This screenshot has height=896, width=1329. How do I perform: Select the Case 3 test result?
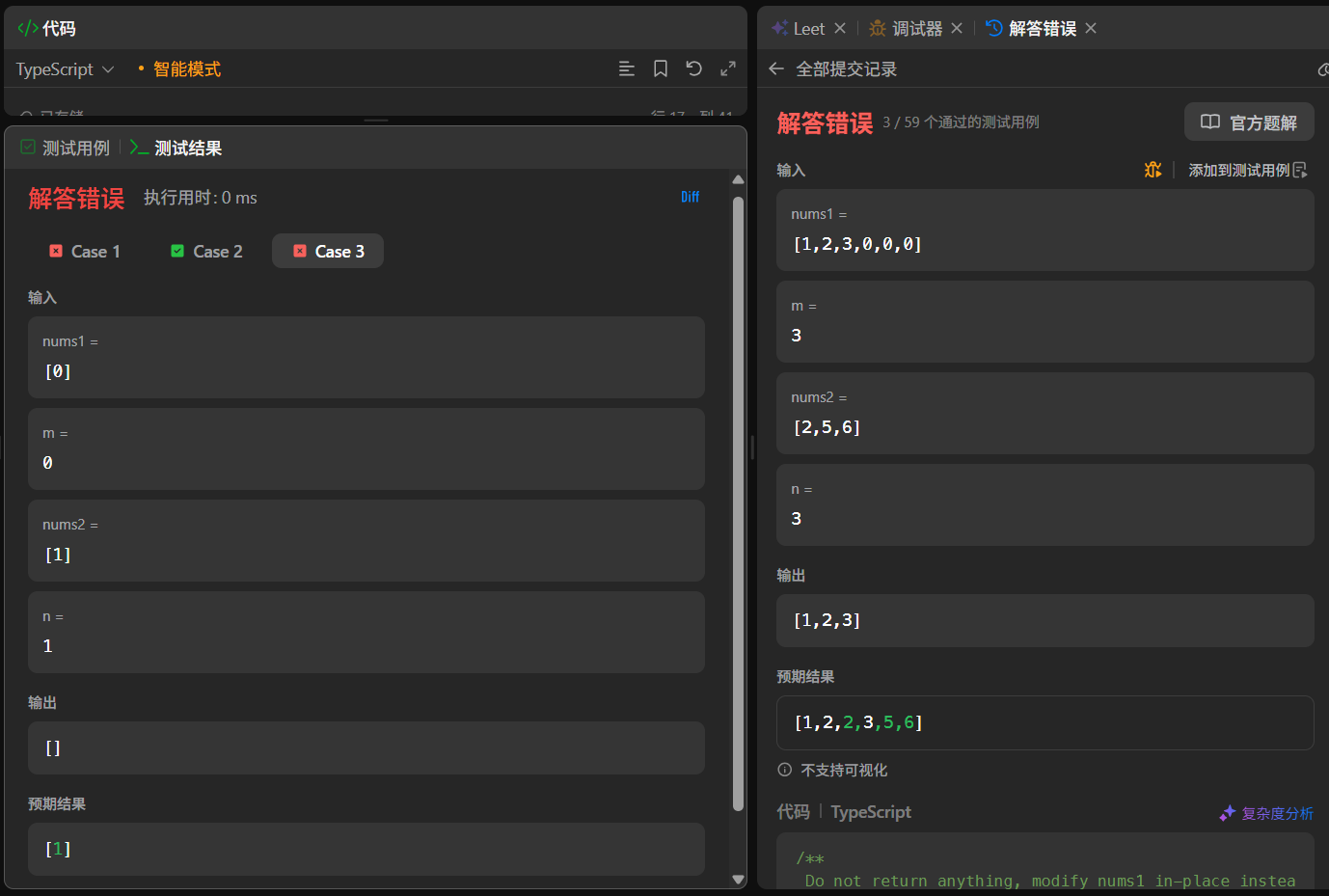pos(328,251)
